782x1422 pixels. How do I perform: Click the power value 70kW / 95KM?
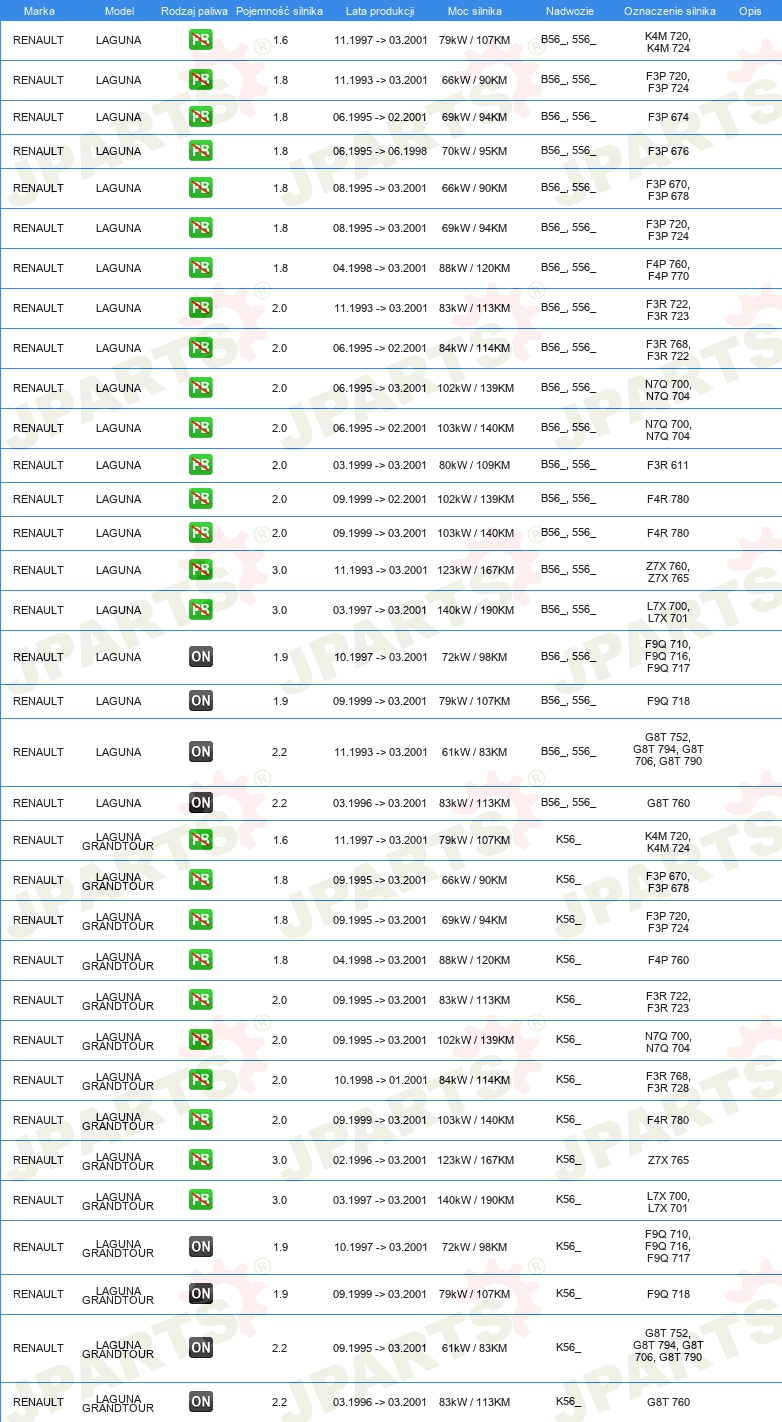click(475, 151)
